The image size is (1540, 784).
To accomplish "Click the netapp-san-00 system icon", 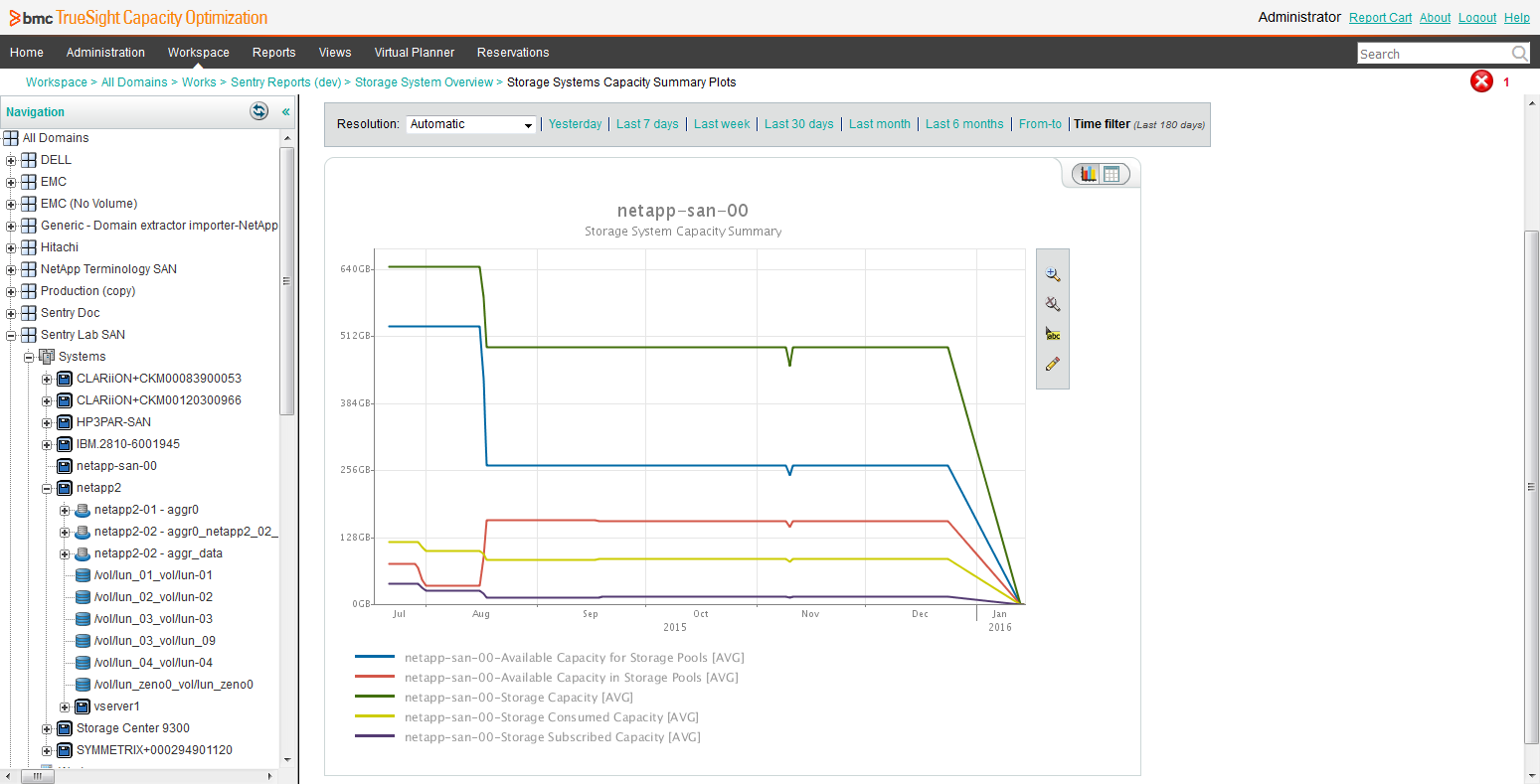I will pyautogui.click(x=65, y=466).
